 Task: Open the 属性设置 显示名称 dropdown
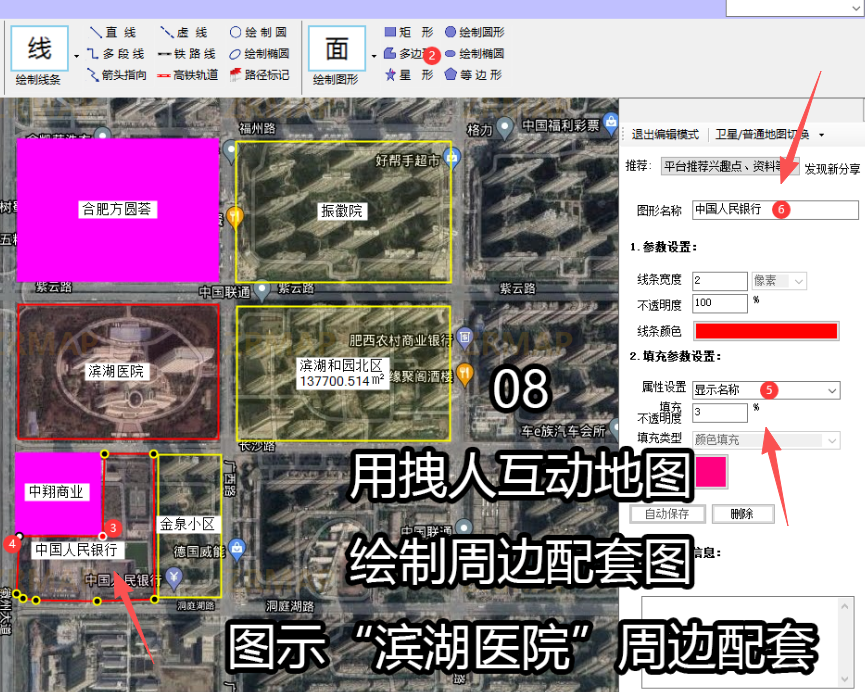click(x=766, y=389)
